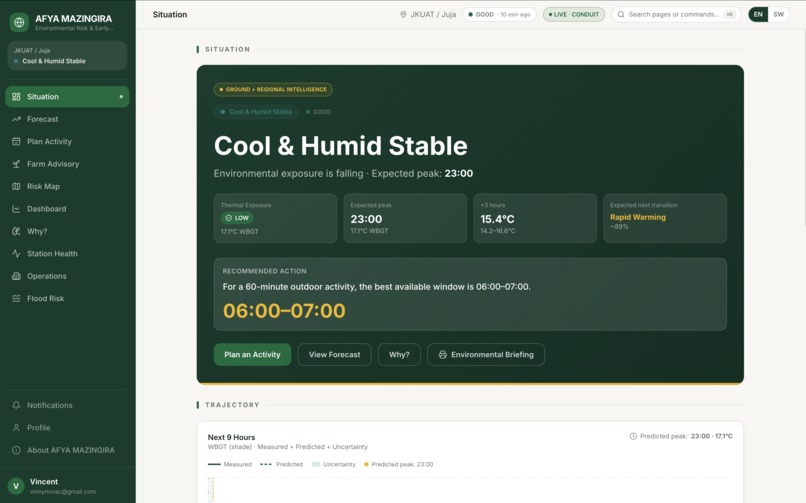Viewport: 806px width, 503px height.
Task: Click the search magnifier icon
Action: pyautogui.click(x=621, y=14)
